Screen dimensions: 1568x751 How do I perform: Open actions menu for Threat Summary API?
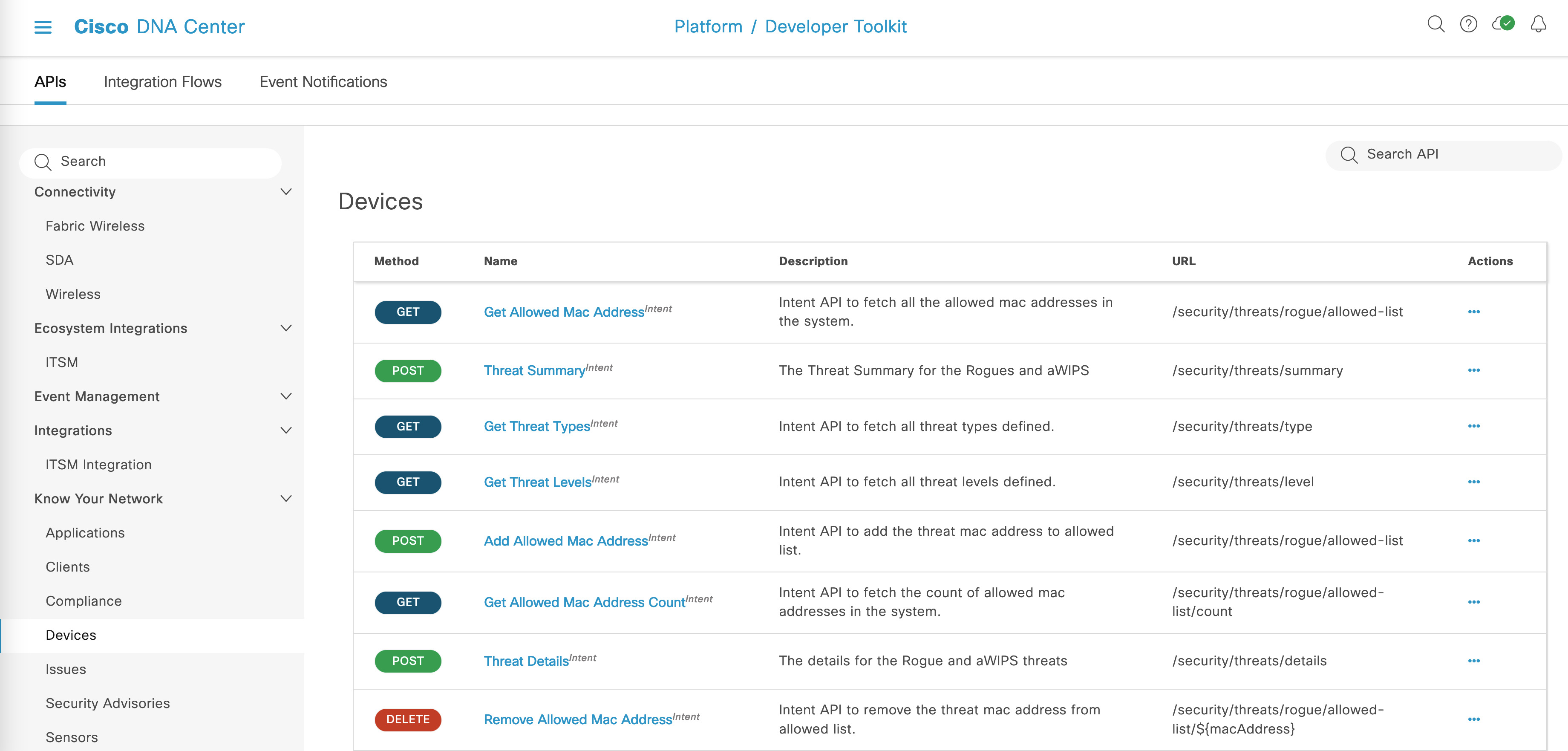pos(1474,370)
